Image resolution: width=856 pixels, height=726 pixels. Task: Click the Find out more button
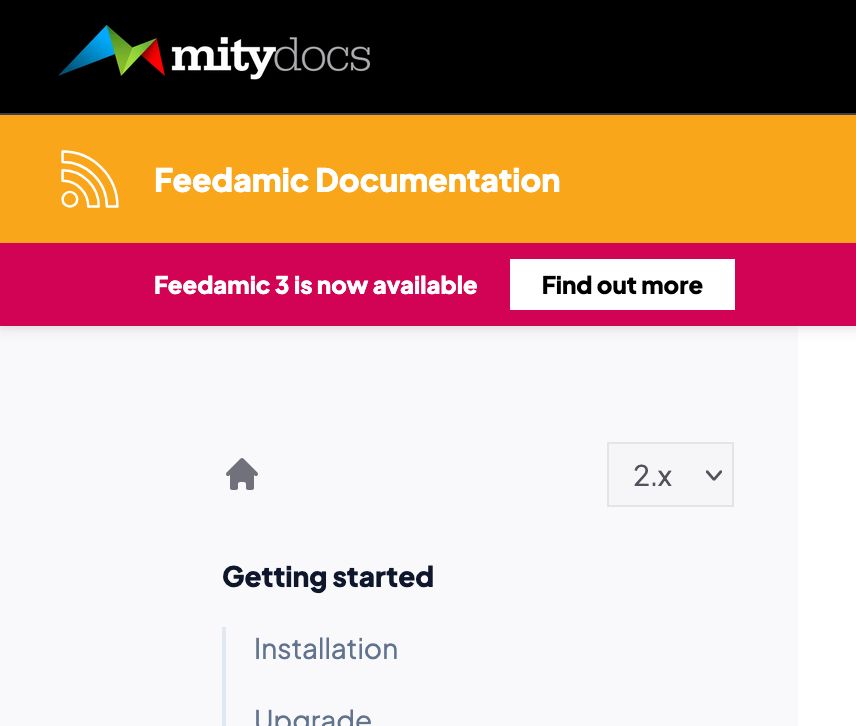click(x=622, y=284)
